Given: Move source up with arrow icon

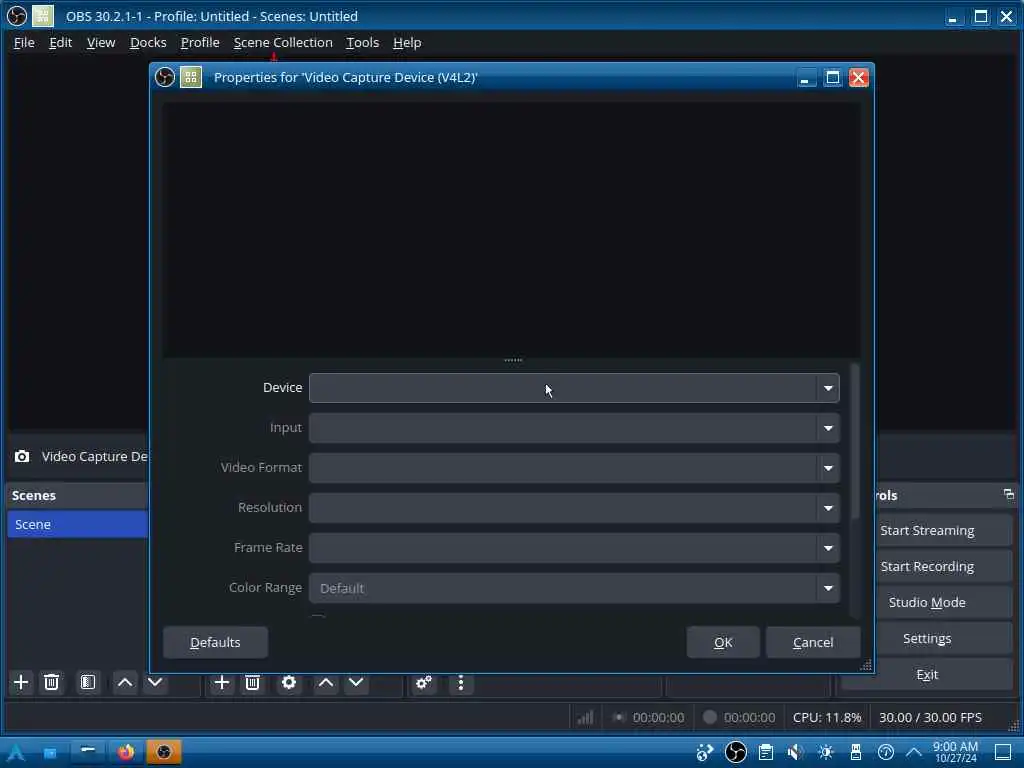Looking at the screenshot, I should (325, 683).
